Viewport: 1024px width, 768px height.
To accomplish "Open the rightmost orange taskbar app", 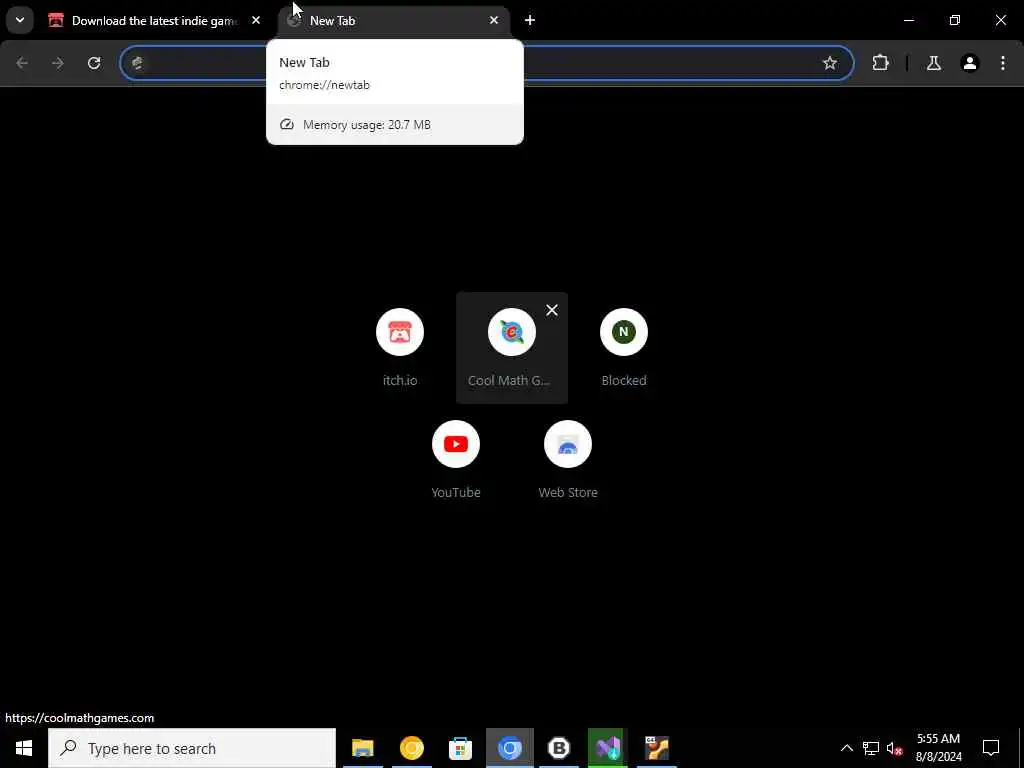I will tap(656, 748).
